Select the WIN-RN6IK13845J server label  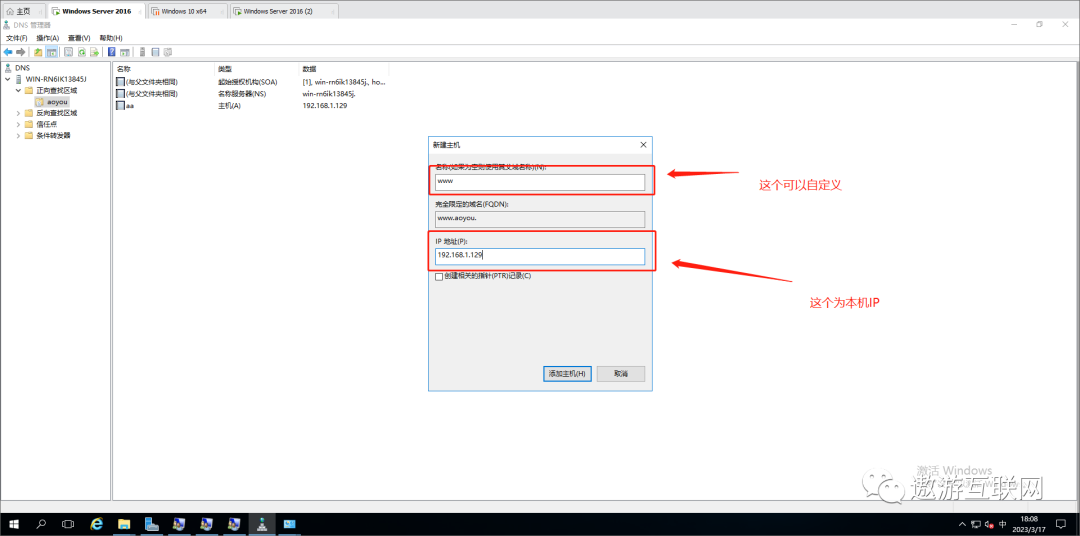point(56,79)
